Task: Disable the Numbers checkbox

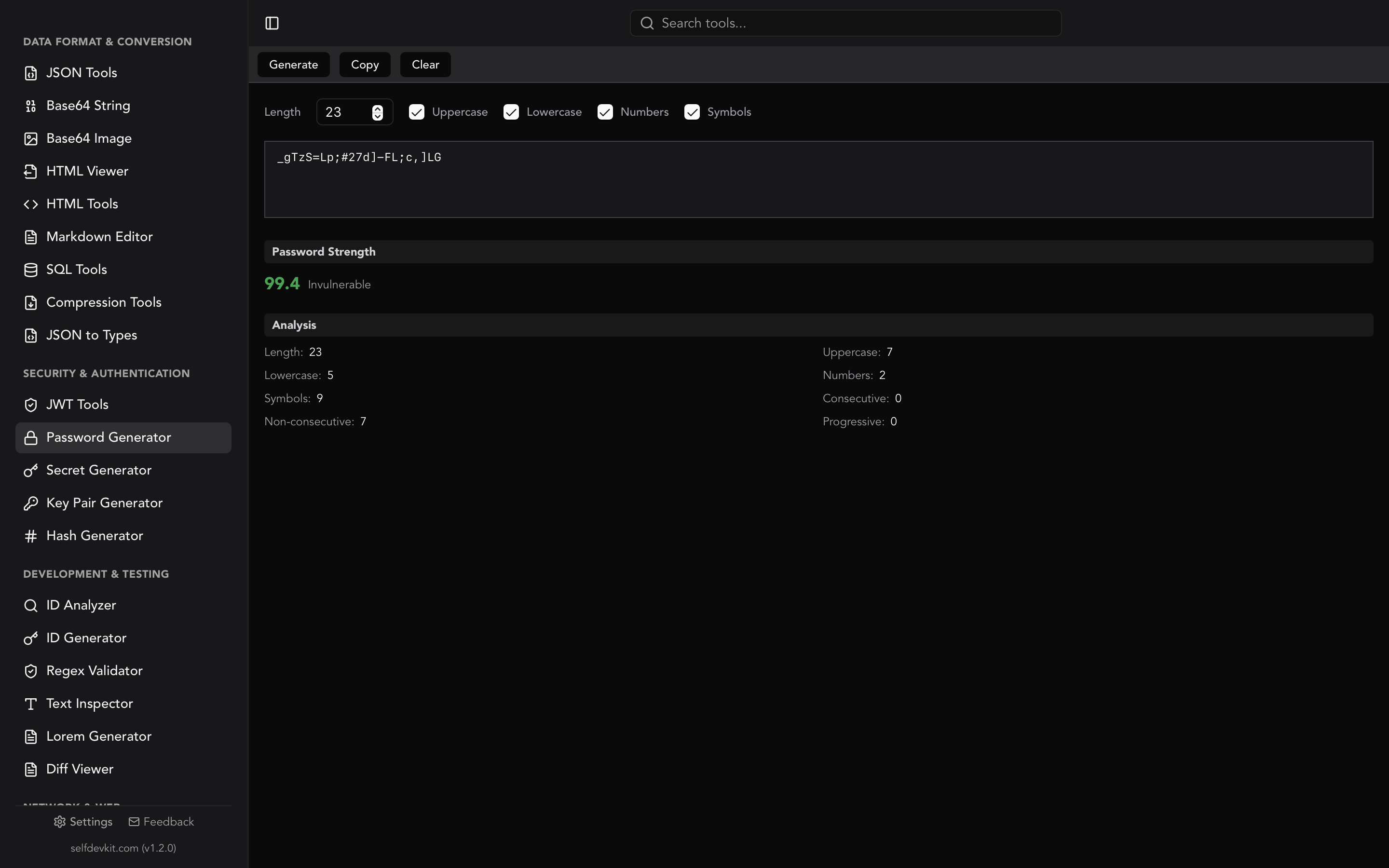Action: click(x=605, y=112)
